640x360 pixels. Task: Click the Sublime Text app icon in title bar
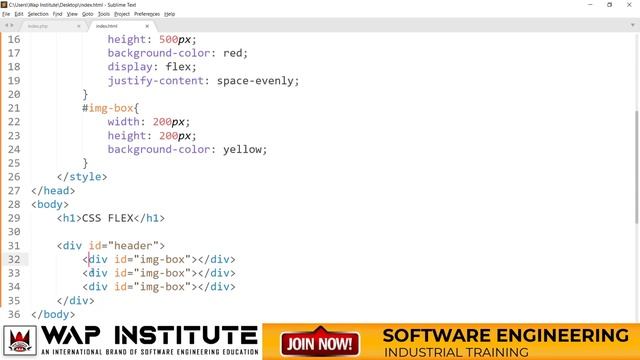click(4, 4)
